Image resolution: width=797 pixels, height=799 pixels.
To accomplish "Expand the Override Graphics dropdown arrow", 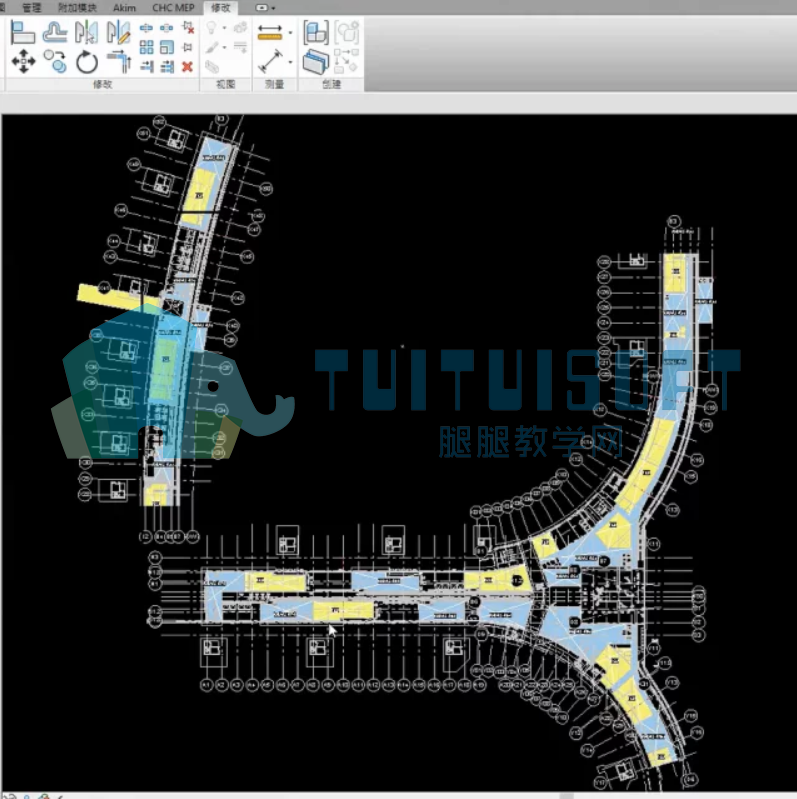I will [225, 47].
